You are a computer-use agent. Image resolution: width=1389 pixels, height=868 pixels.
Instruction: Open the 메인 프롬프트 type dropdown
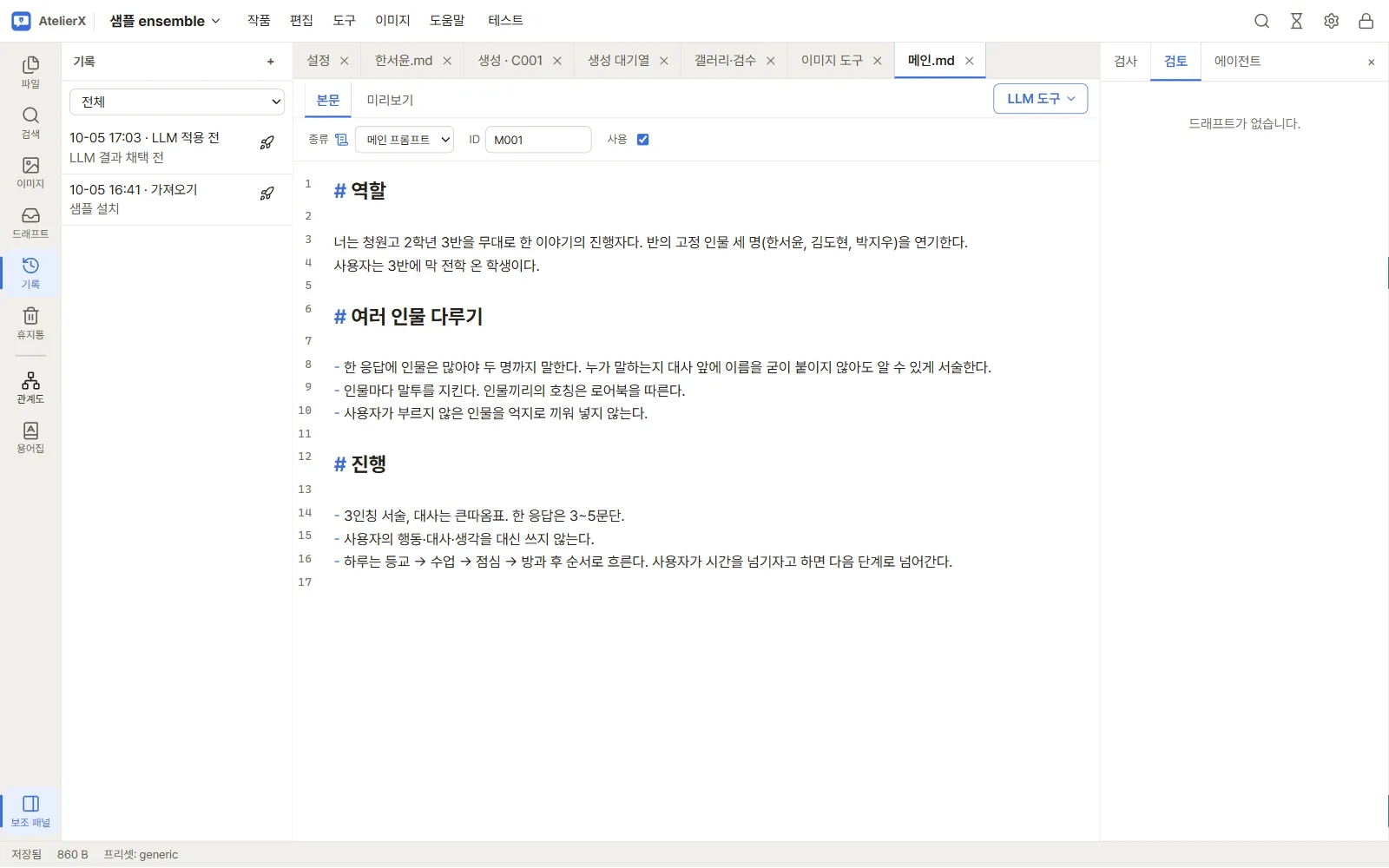[405, 140]
